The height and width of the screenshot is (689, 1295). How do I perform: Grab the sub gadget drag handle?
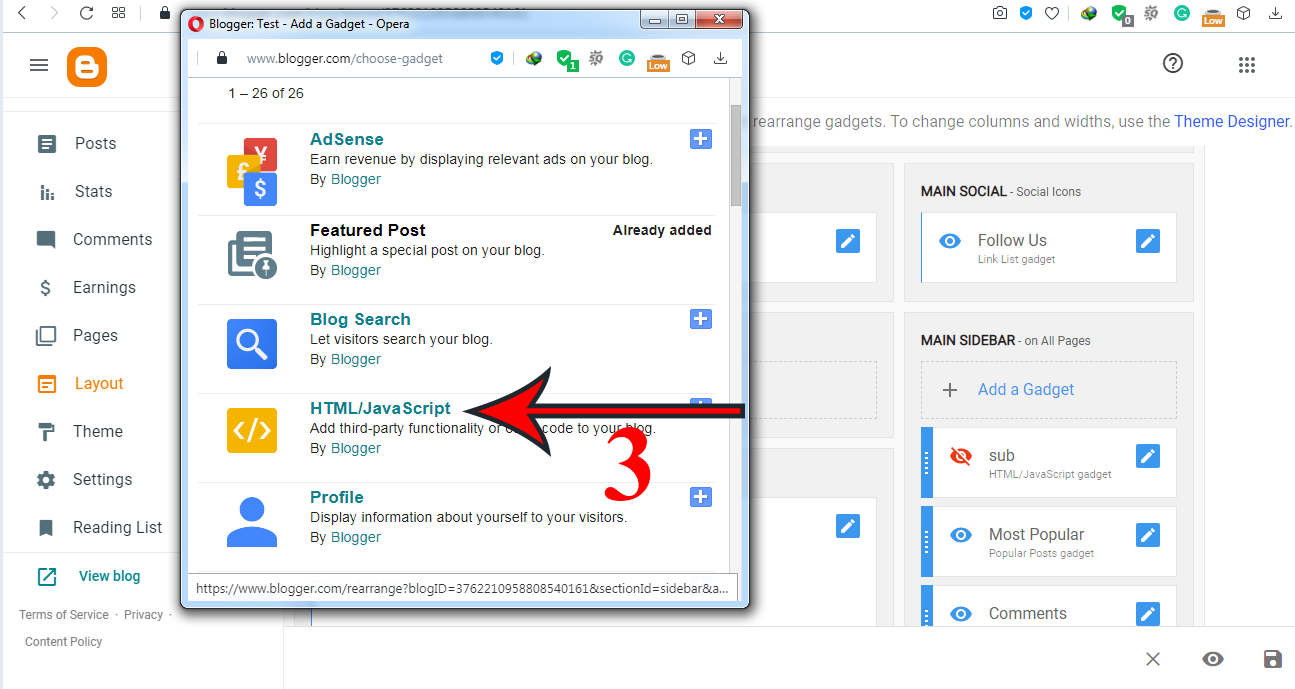tap(927, 462)
